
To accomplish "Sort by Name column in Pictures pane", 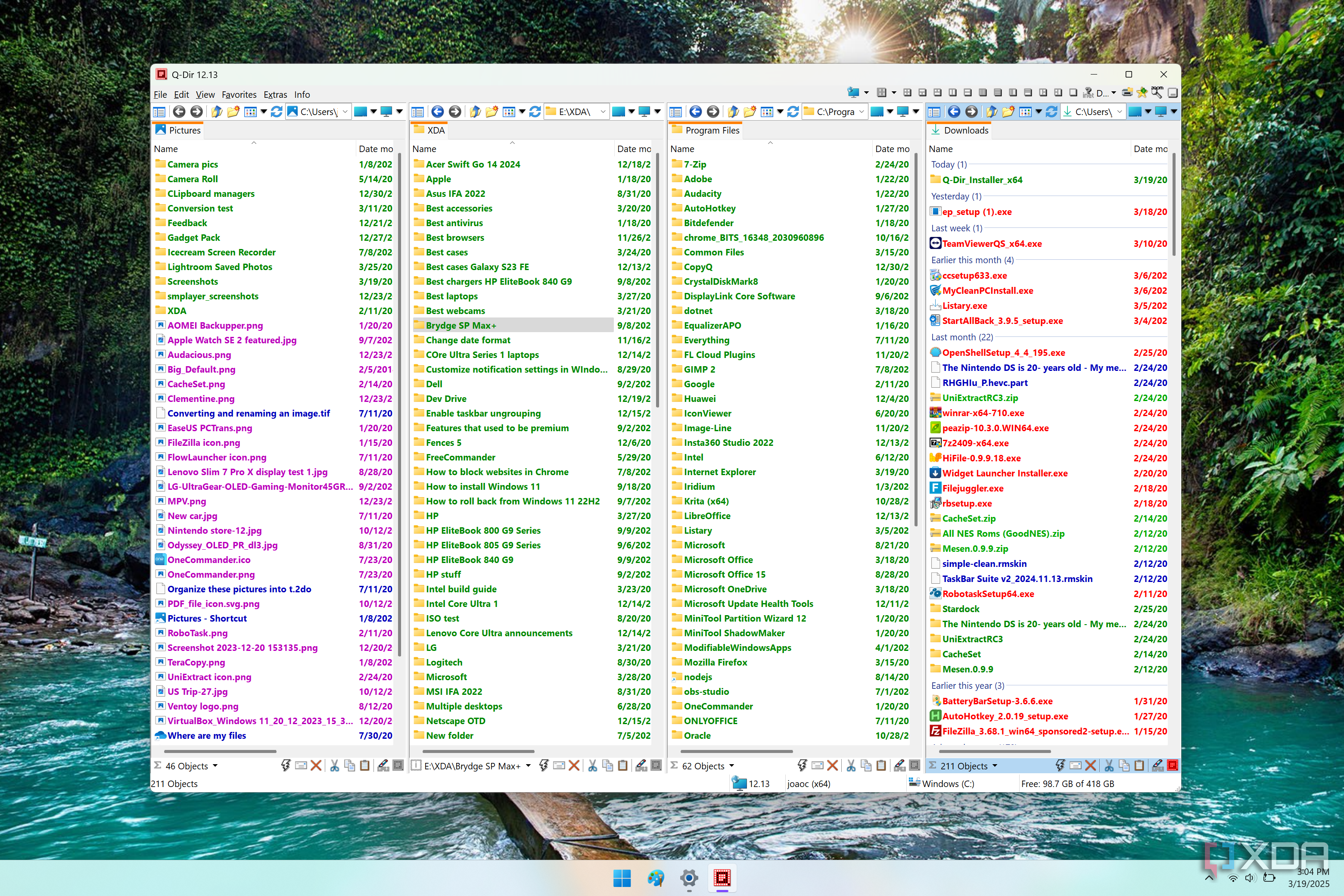I will [x=253, y=149].
